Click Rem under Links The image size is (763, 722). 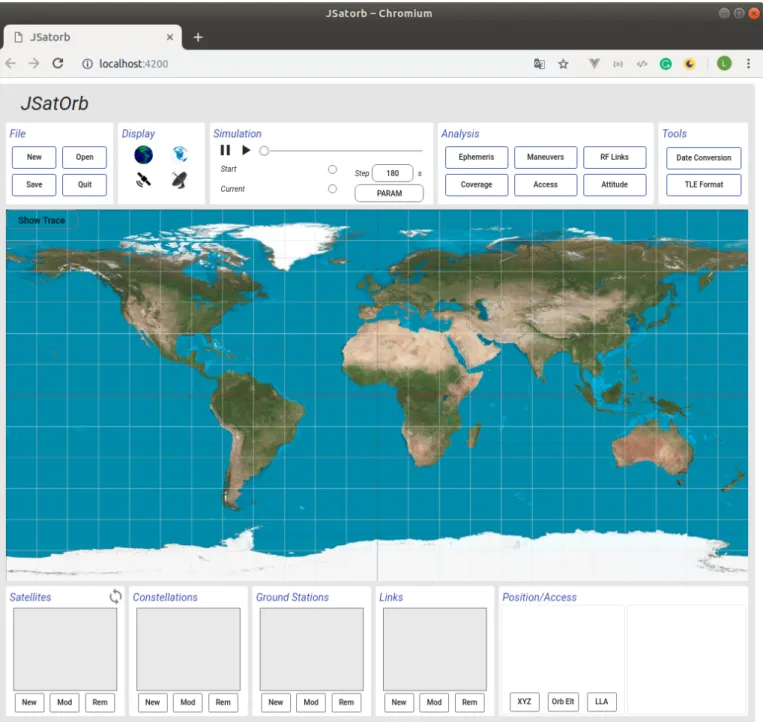469,702
